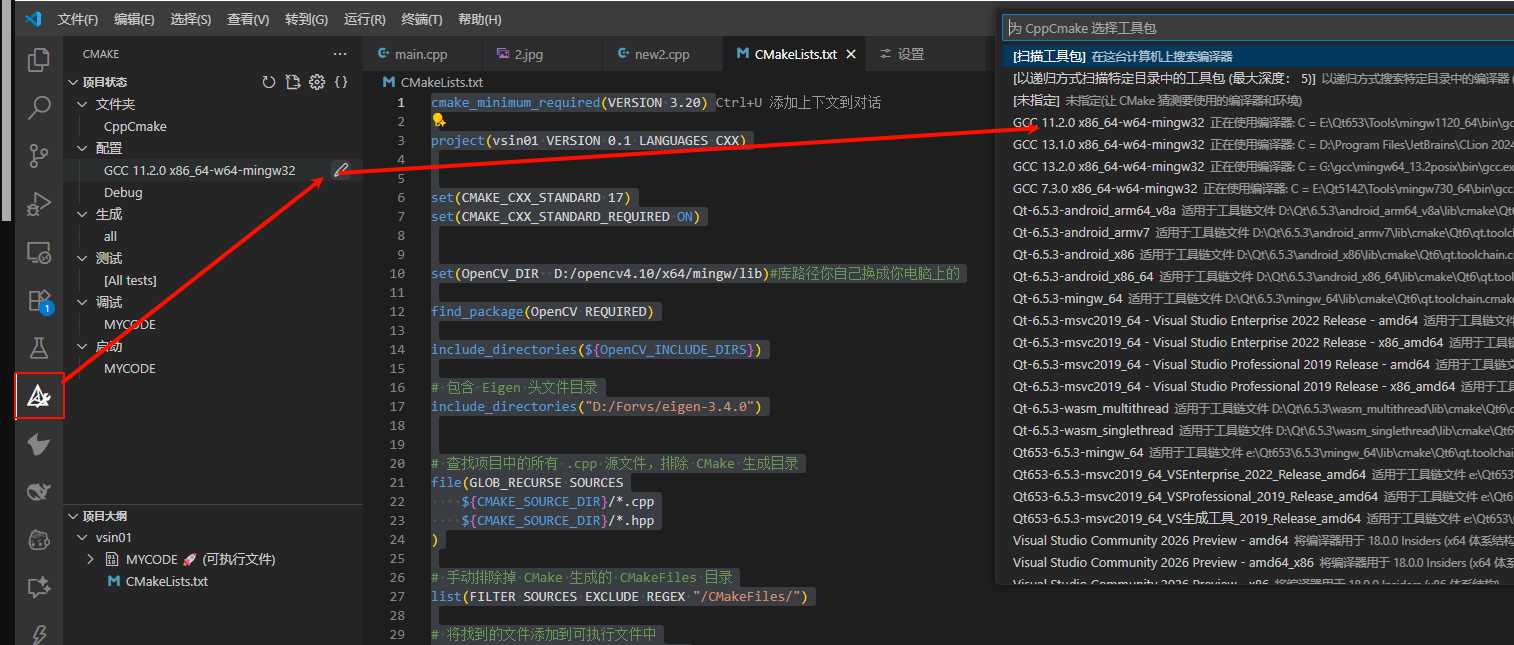Click the braces icon in the 项目状态 header
The width and height of the screenshot is (1514, 645).
coord(341,82)
